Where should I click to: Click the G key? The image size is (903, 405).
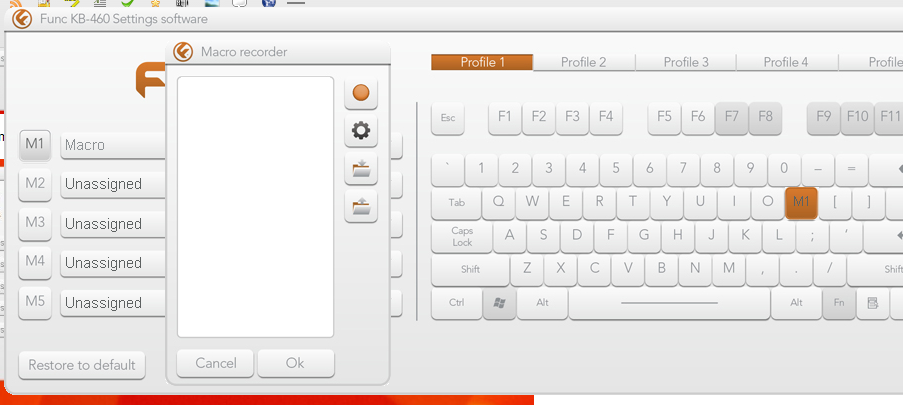(644, 237)
